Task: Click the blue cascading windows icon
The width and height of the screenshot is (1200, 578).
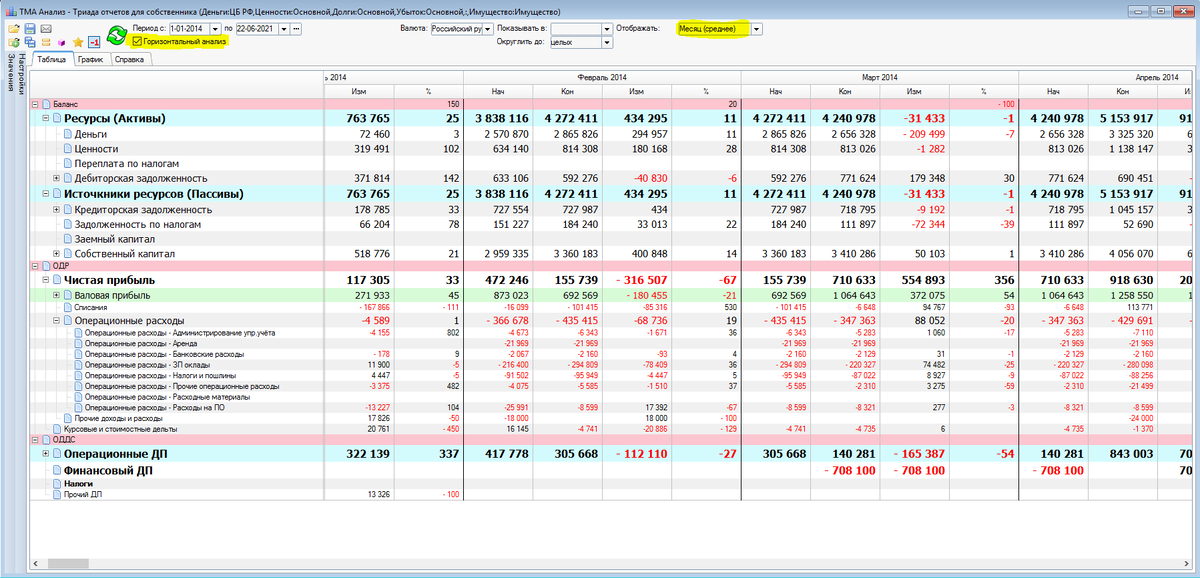Action: pos(30,43)
